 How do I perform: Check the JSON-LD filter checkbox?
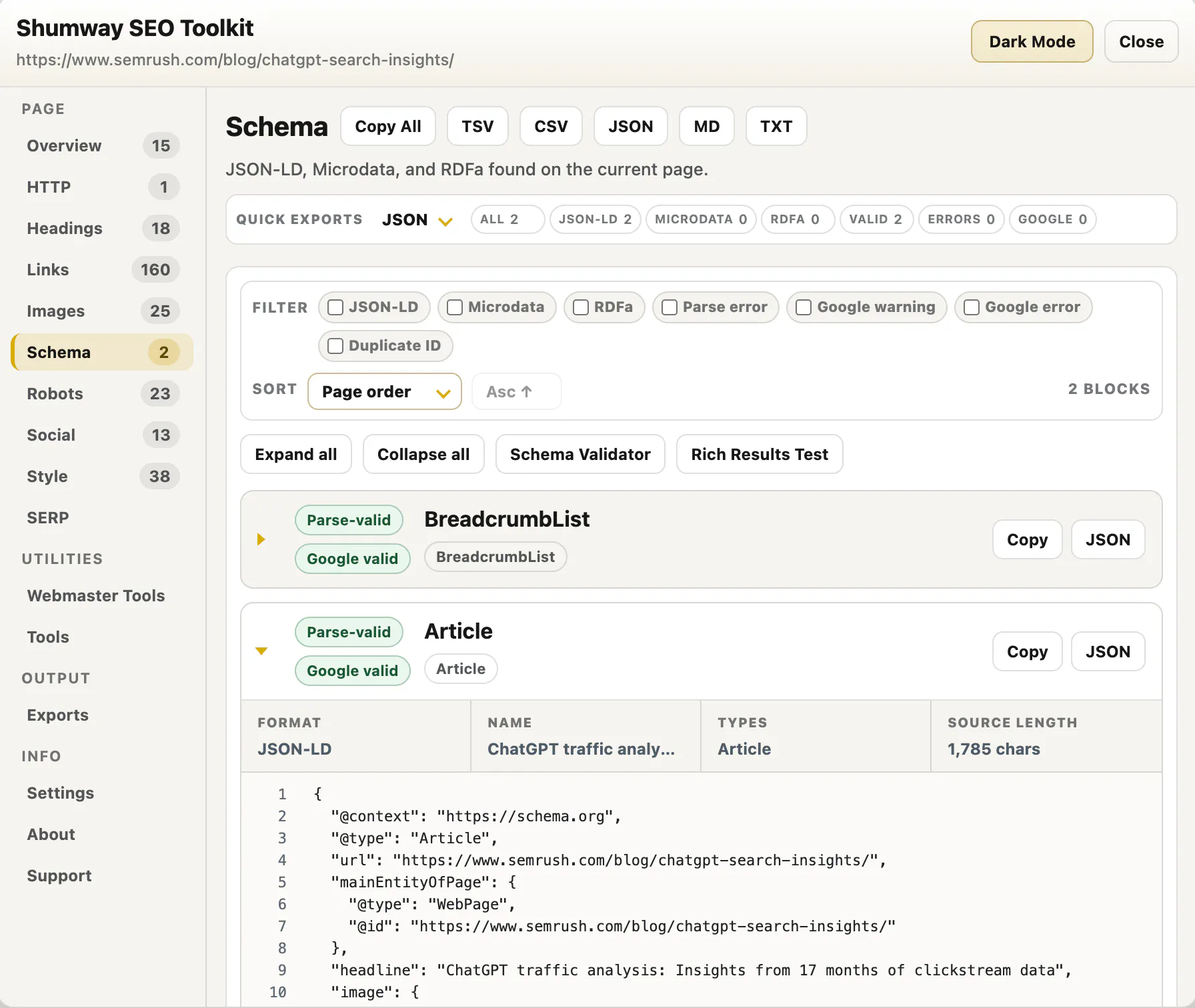click(335, 307)
